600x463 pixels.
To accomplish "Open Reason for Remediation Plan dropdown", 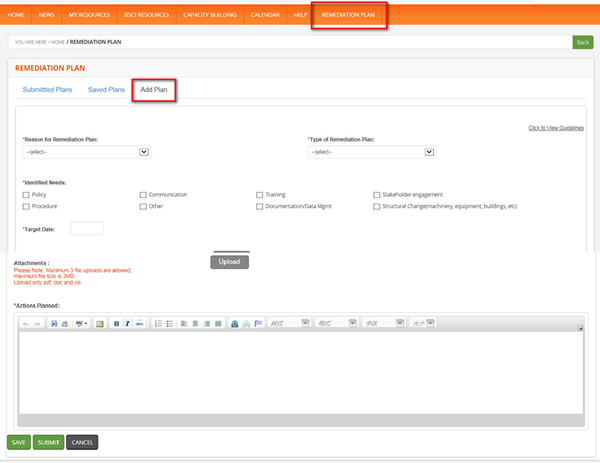I will [86, 152].
